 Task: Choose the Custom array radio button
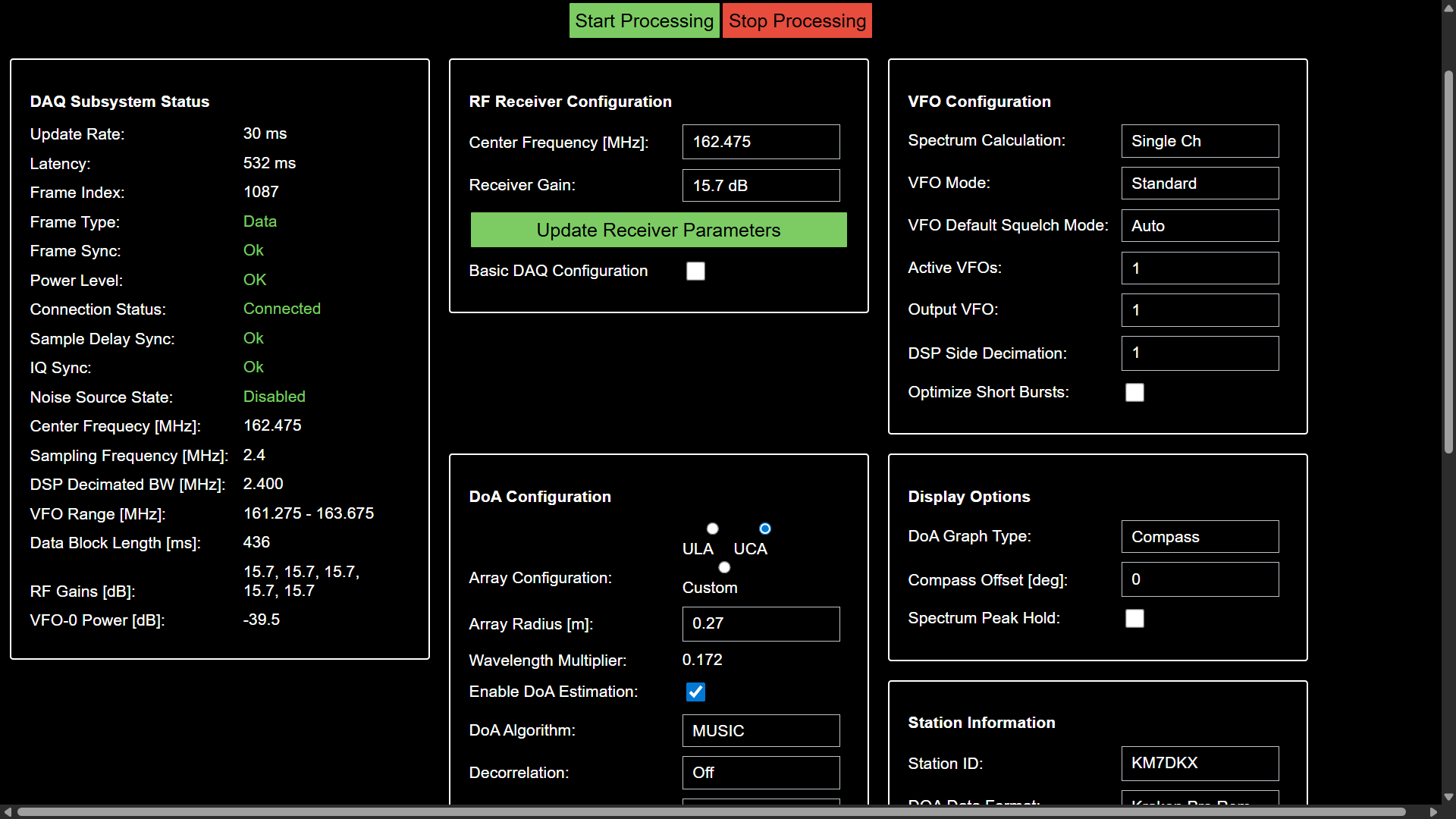(724, 567)
